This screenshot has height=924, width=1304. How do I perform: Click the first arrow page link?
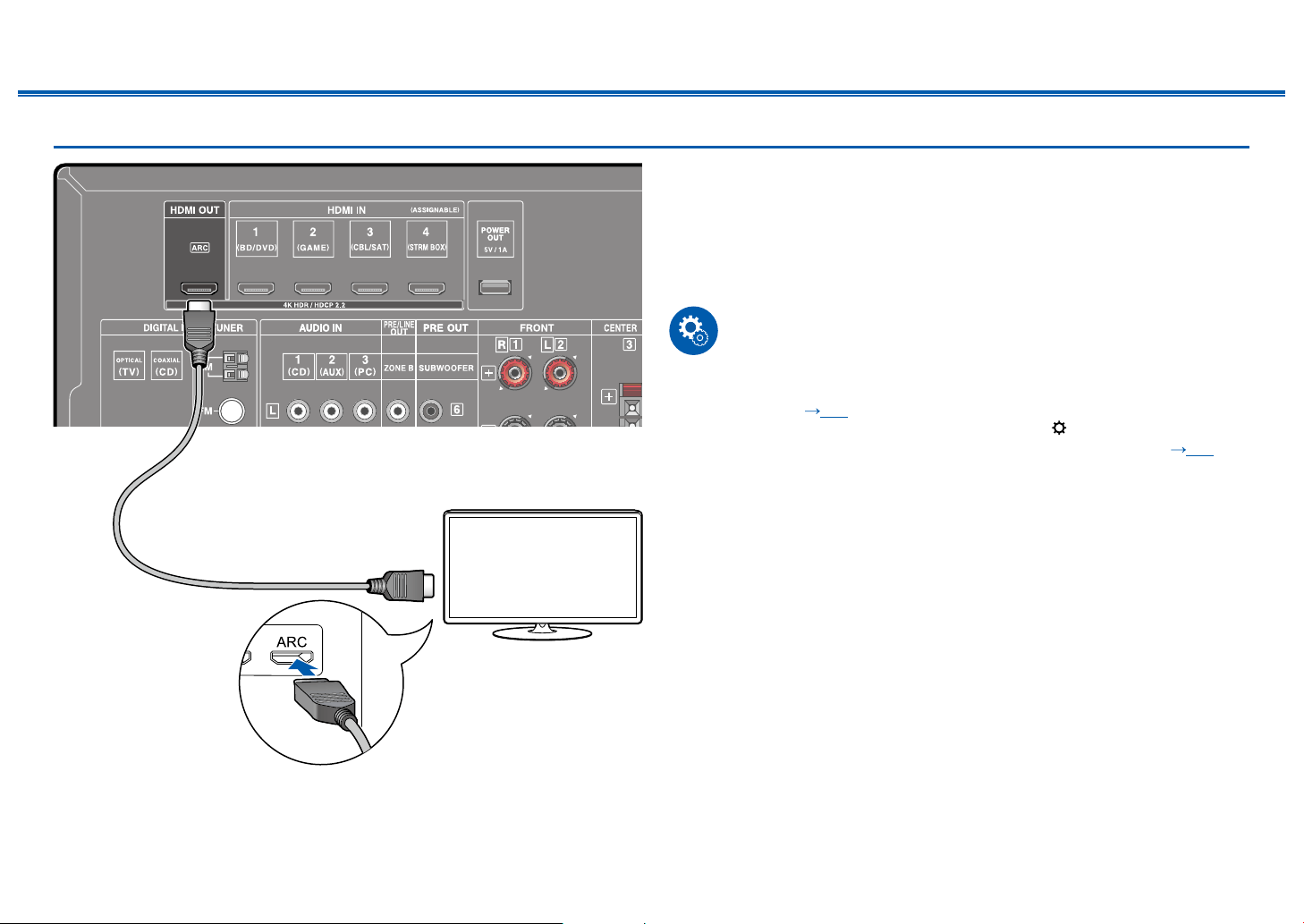[x=826, y=411]
